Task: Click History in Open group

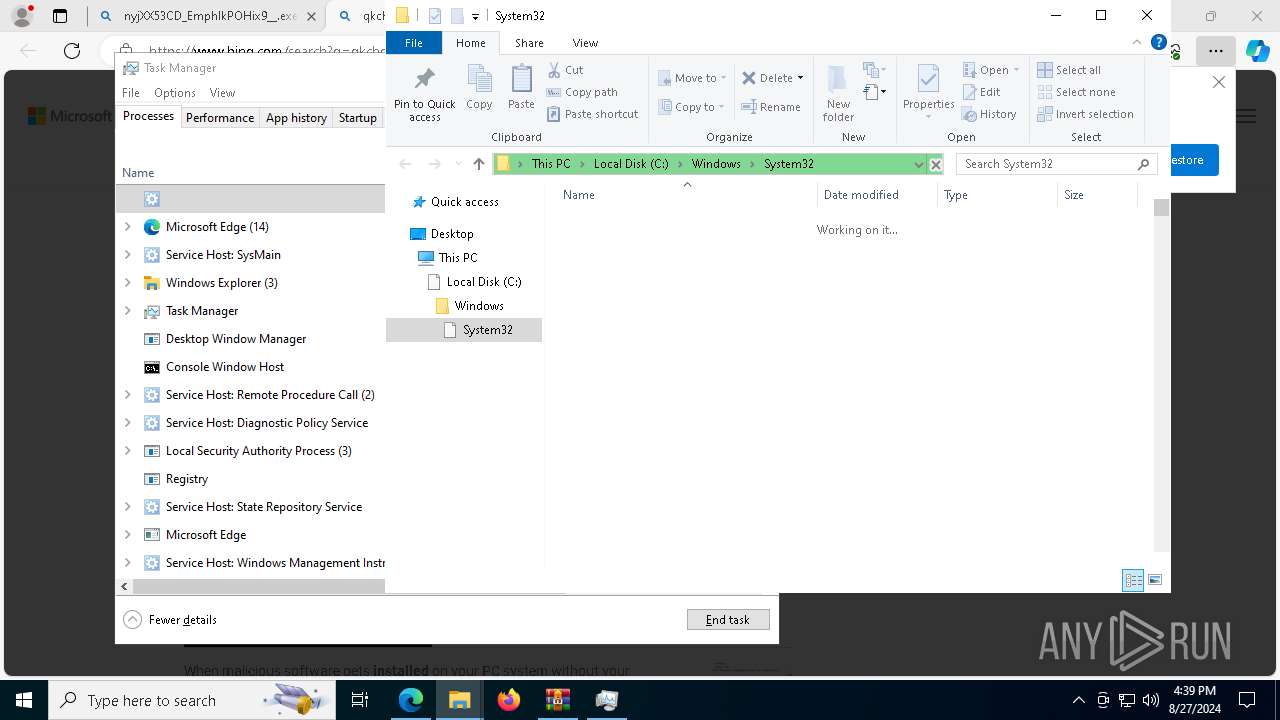Action: 989,114
